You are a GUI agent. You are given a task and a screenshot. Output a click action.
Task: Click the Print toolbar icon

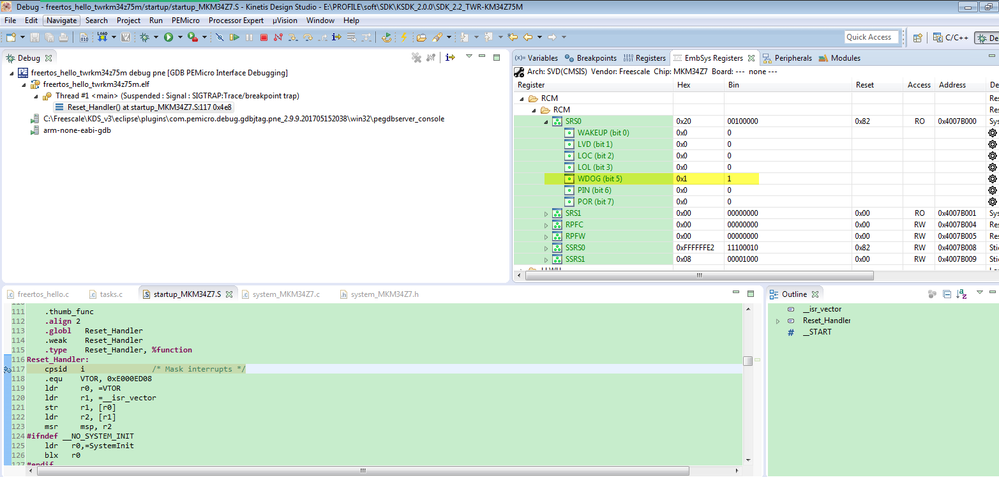click(64, 37)
